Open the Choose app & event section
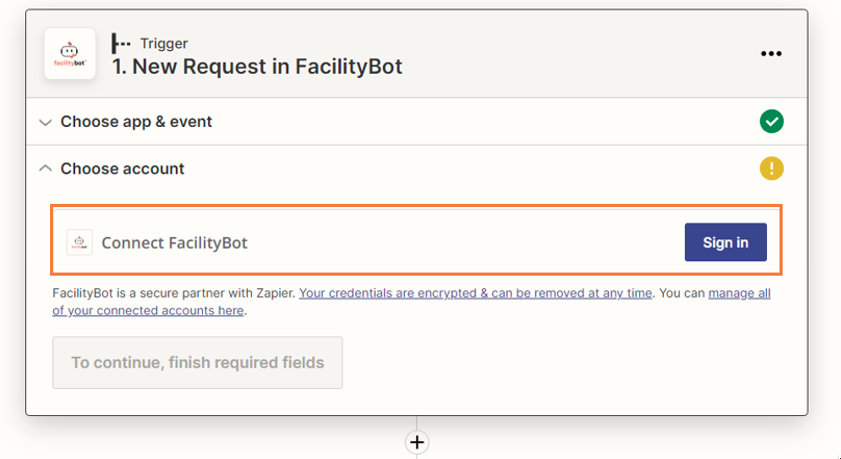841x459 pixels. click(x=136, y=122)
